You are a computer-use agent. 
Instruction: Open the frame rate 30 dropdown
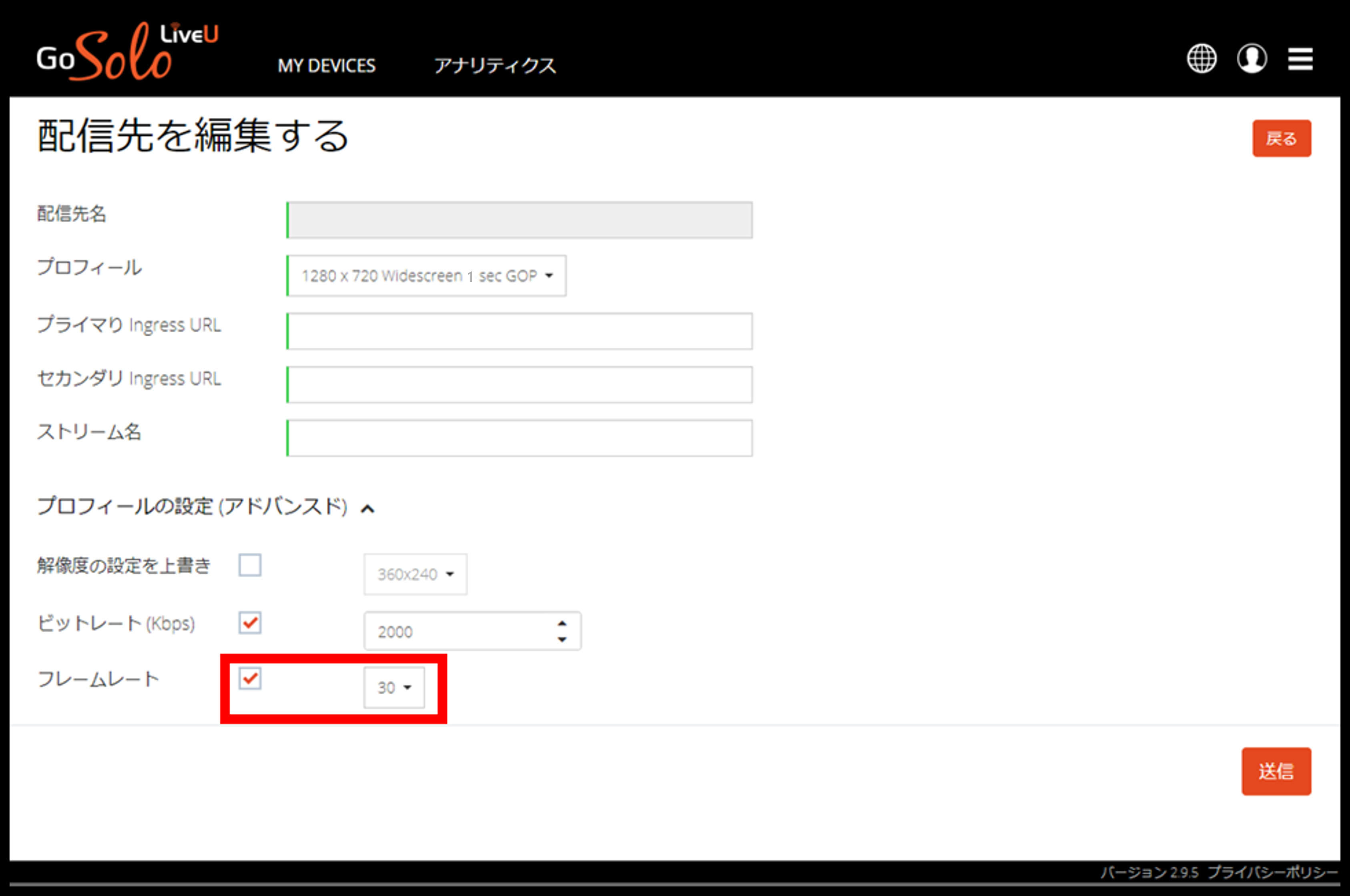[x=394, y=687]
